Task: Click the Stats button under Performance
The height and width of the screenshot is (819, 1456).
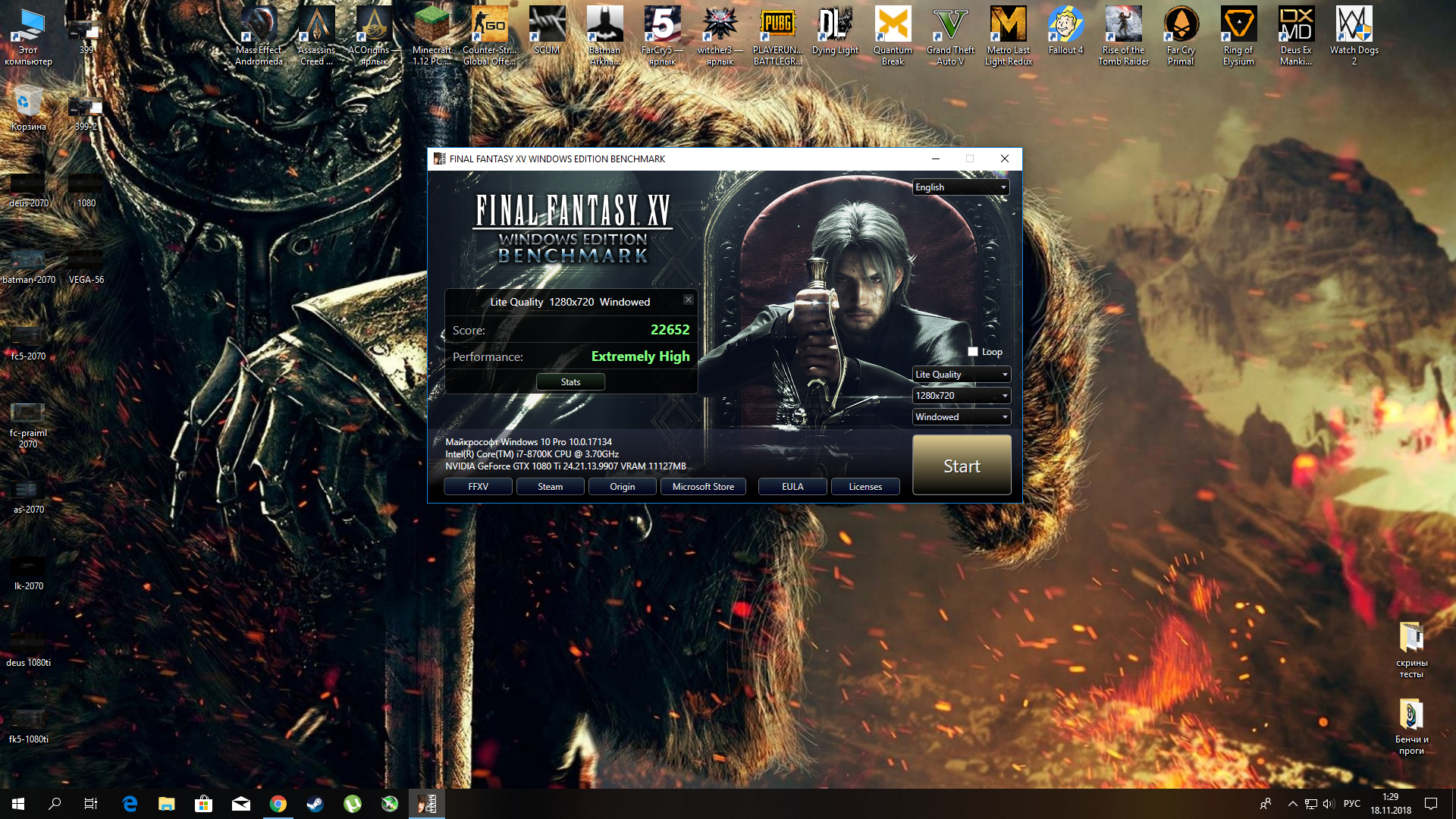Action: pyautogui.click(x=570, y=382)
